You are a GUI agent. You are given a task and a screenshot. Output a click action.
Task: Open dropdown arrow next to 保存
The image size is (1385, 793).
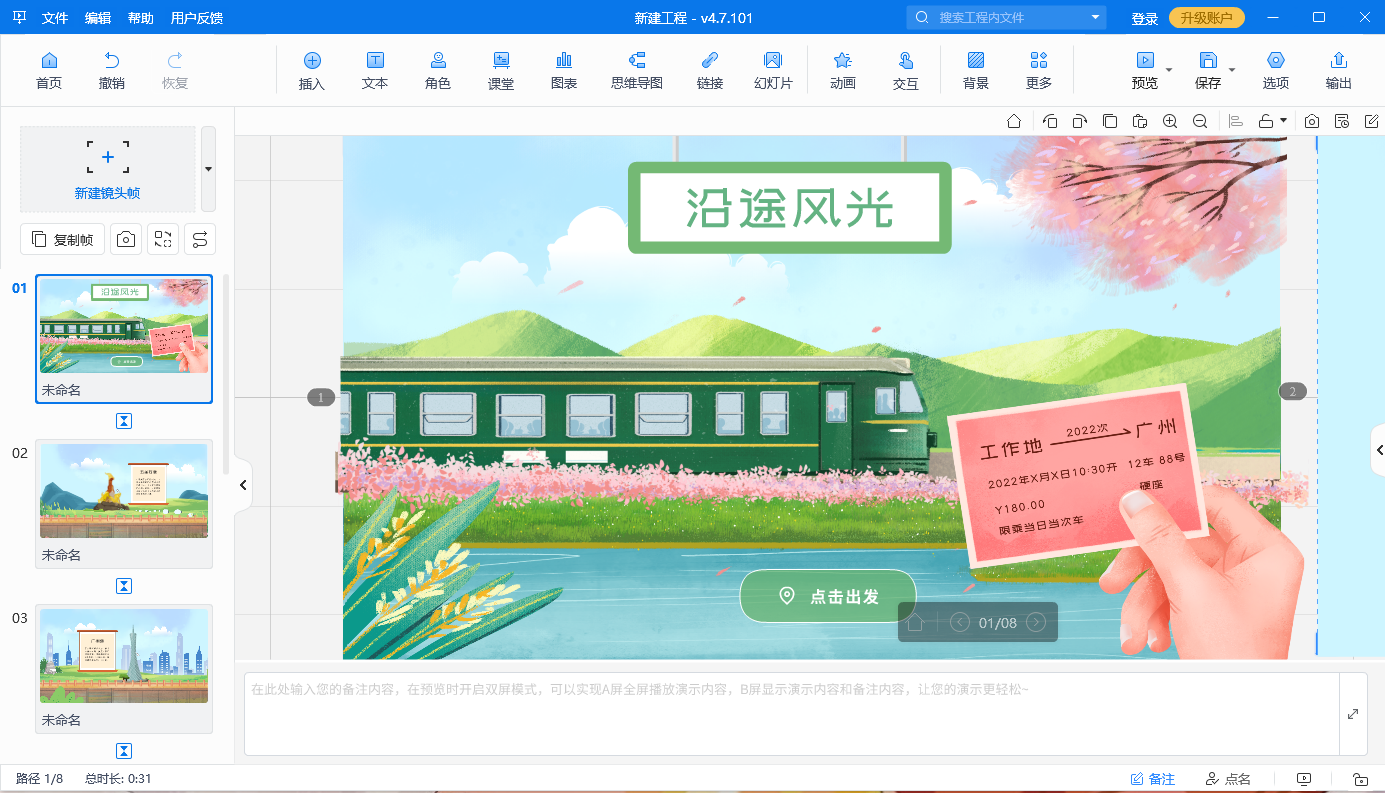[x=1232, y=70]
